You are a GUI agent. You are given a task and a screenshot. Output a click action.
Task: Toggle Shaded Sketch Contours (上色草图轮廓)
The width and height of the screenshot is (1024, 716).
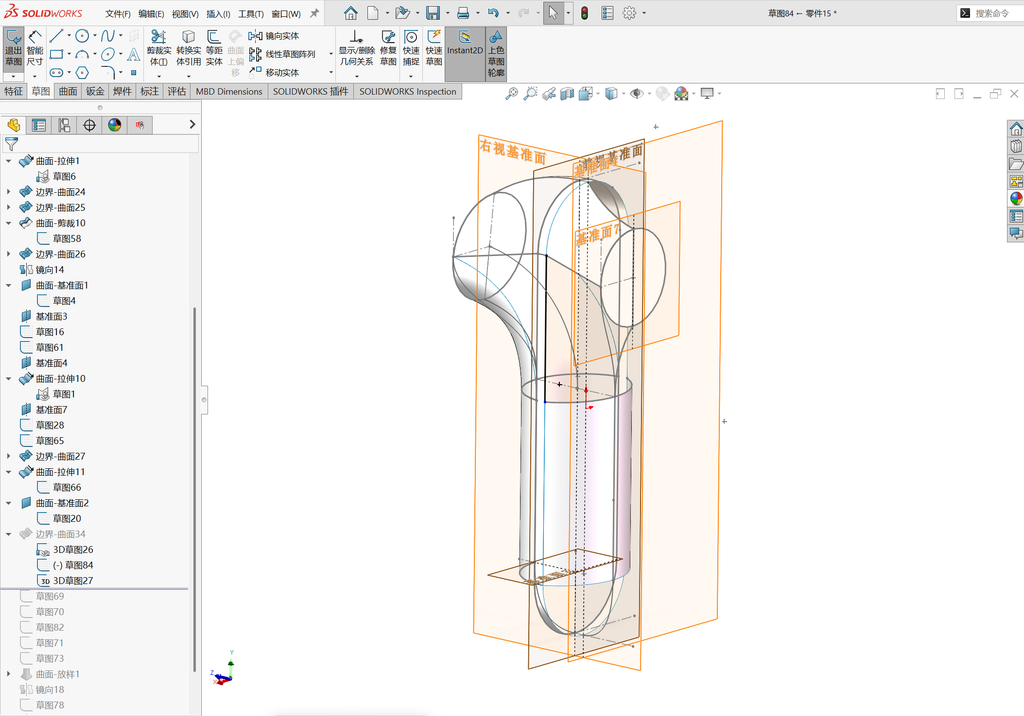pyautogui.click(x=496, y=54)
